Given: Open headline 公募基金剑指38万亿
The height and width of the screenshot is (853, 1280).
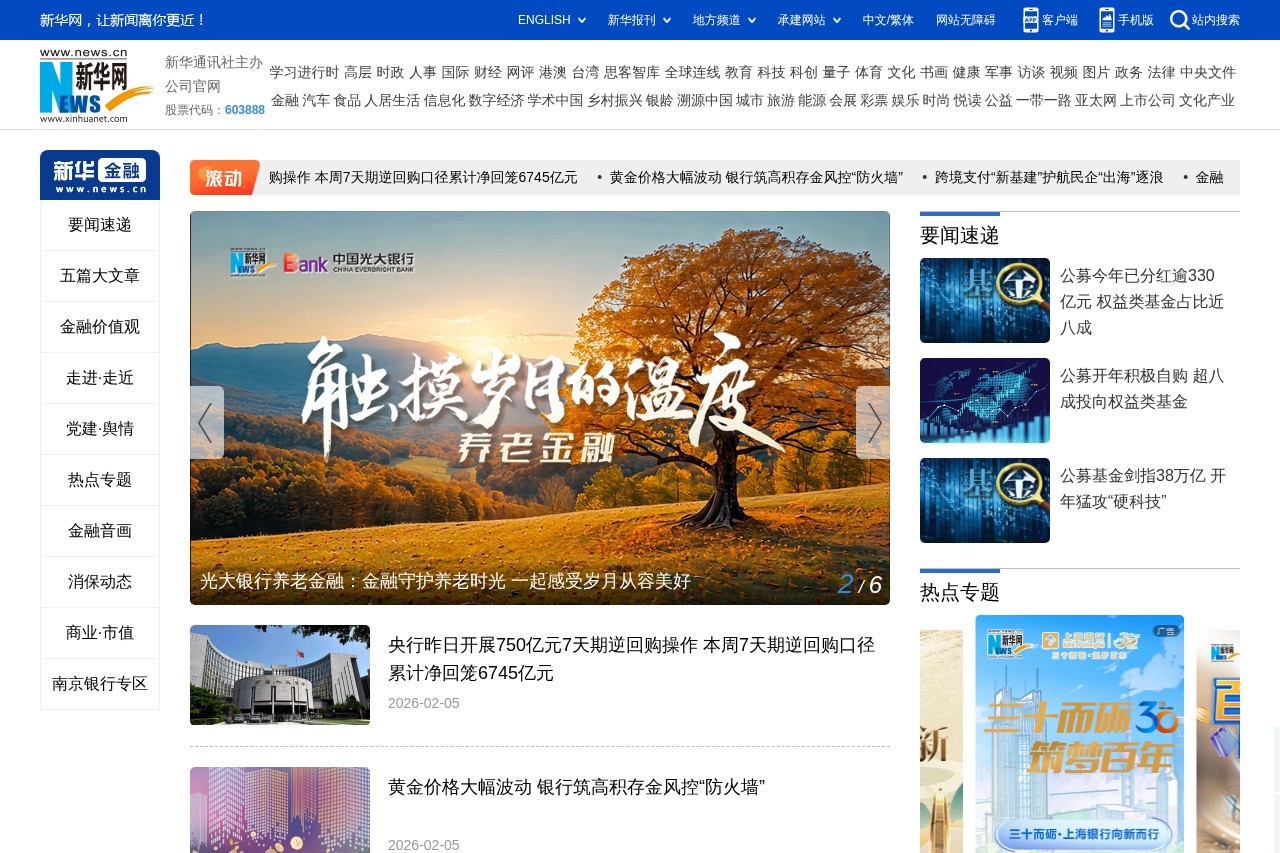Looking at the screenshot, I should tap(1142, 489).
